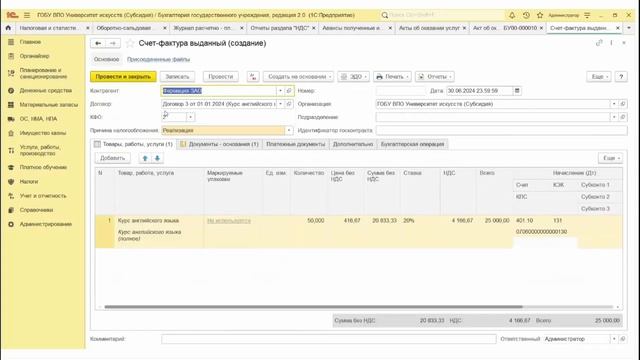This screenshot has height=360, width=640.
Task: Expand the Организация dropdown list
Action: pos(614,104)
